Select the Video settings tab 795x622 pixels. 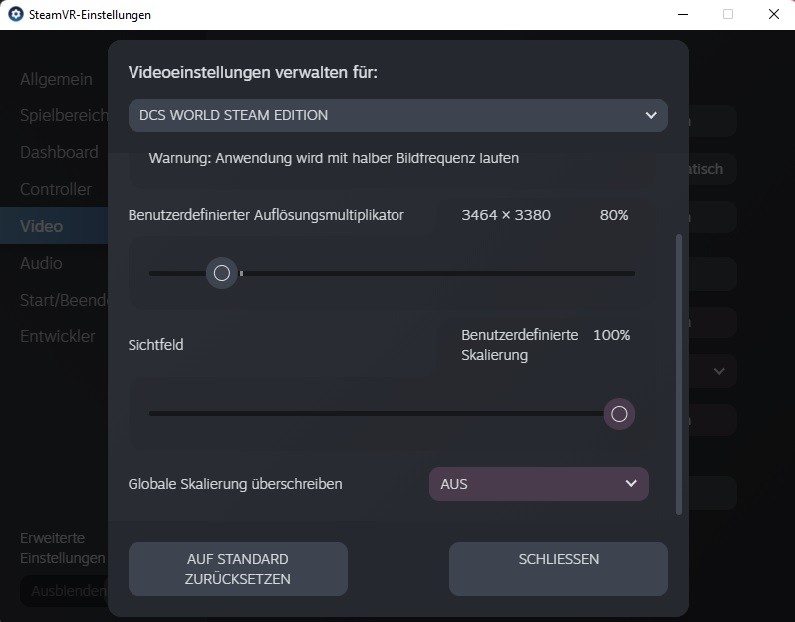[x=54, y=226]
